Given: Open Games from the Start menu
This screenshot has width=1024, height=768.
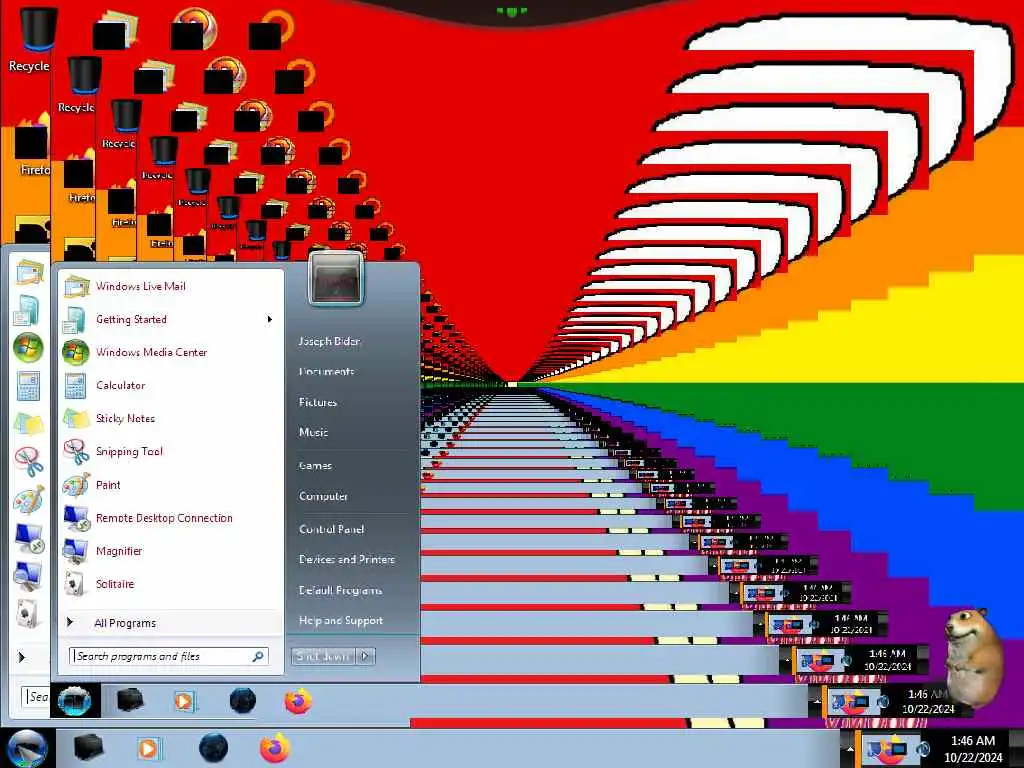Looking at the screenshot, I should click(315, 466).
